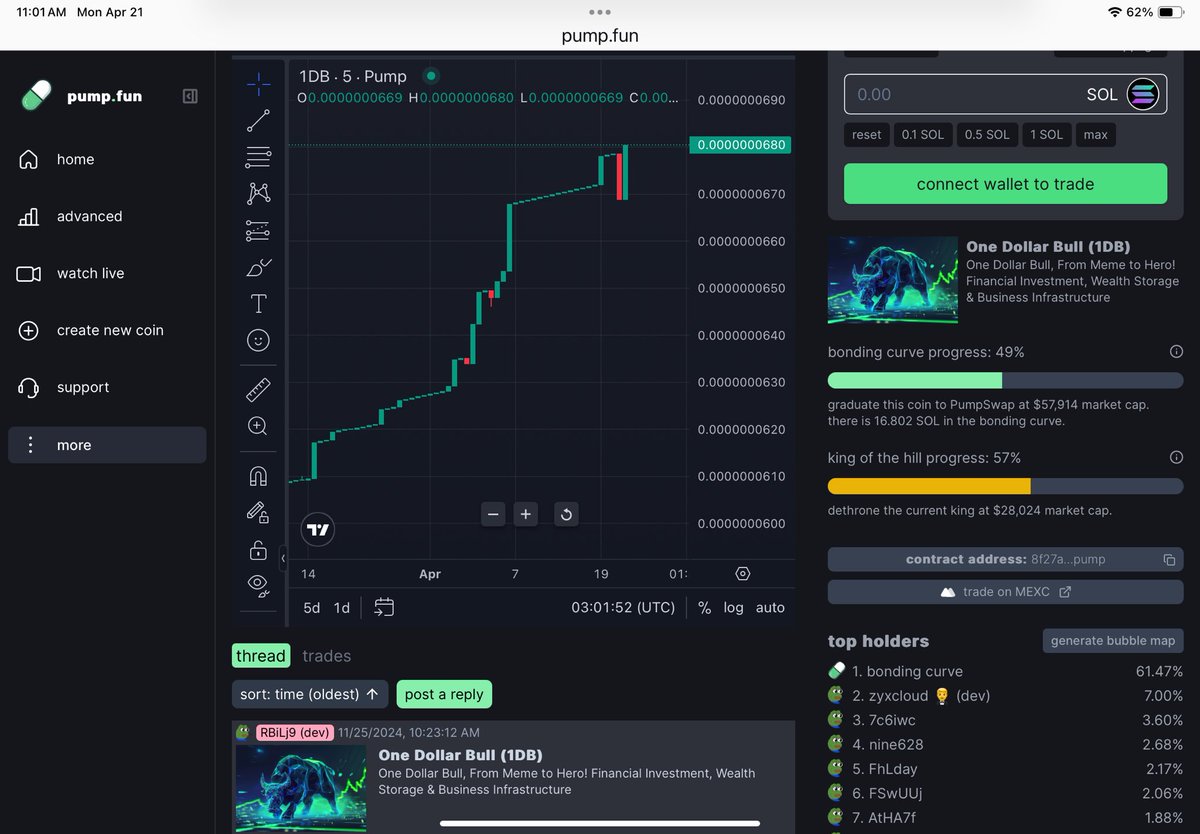Viewport: 1200px width, 834px height.
Task: Set chart range to 5d
Action: [312, 607]
